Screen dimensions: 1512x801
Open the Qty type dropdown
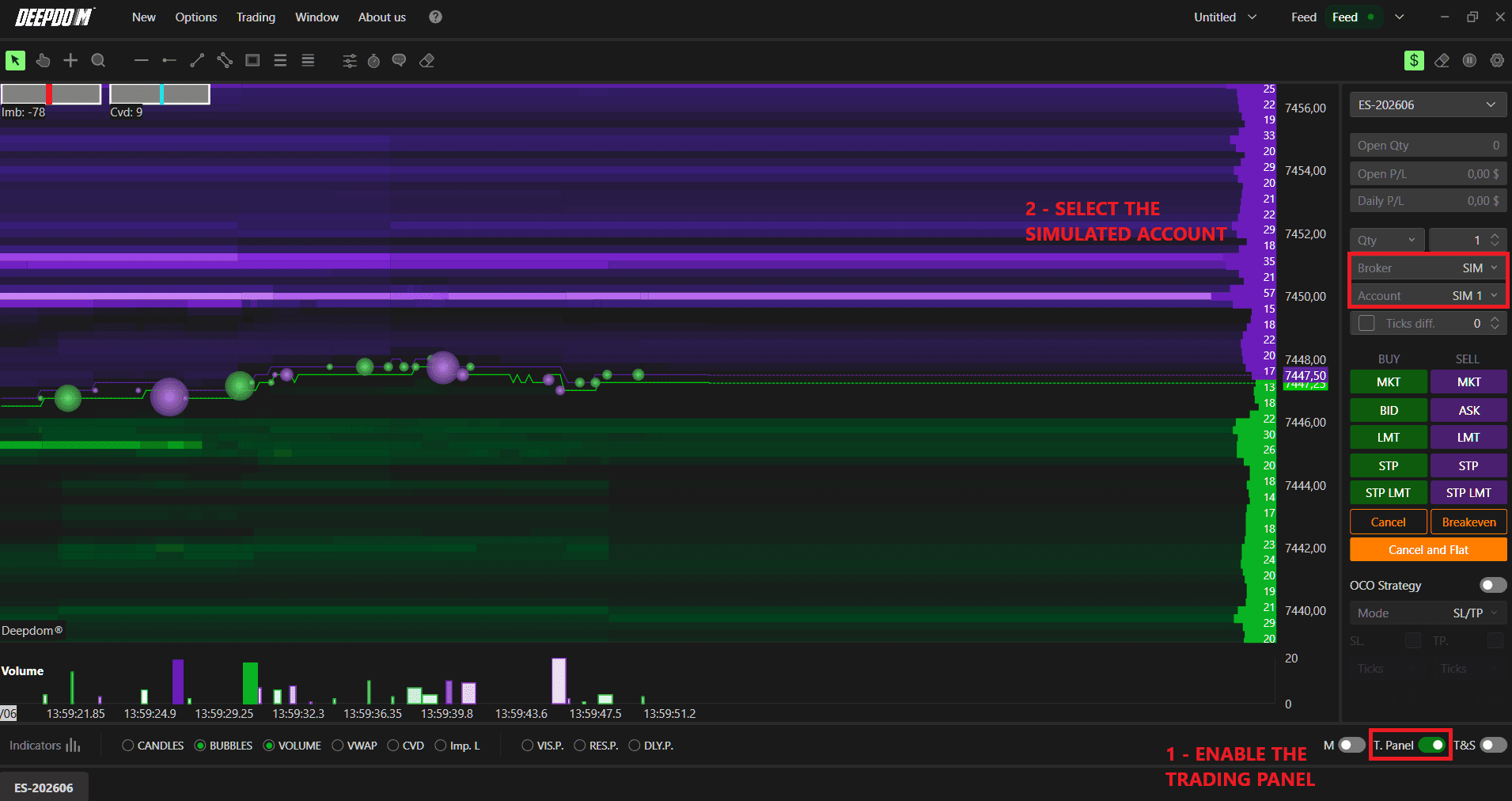pos(1387,240)
